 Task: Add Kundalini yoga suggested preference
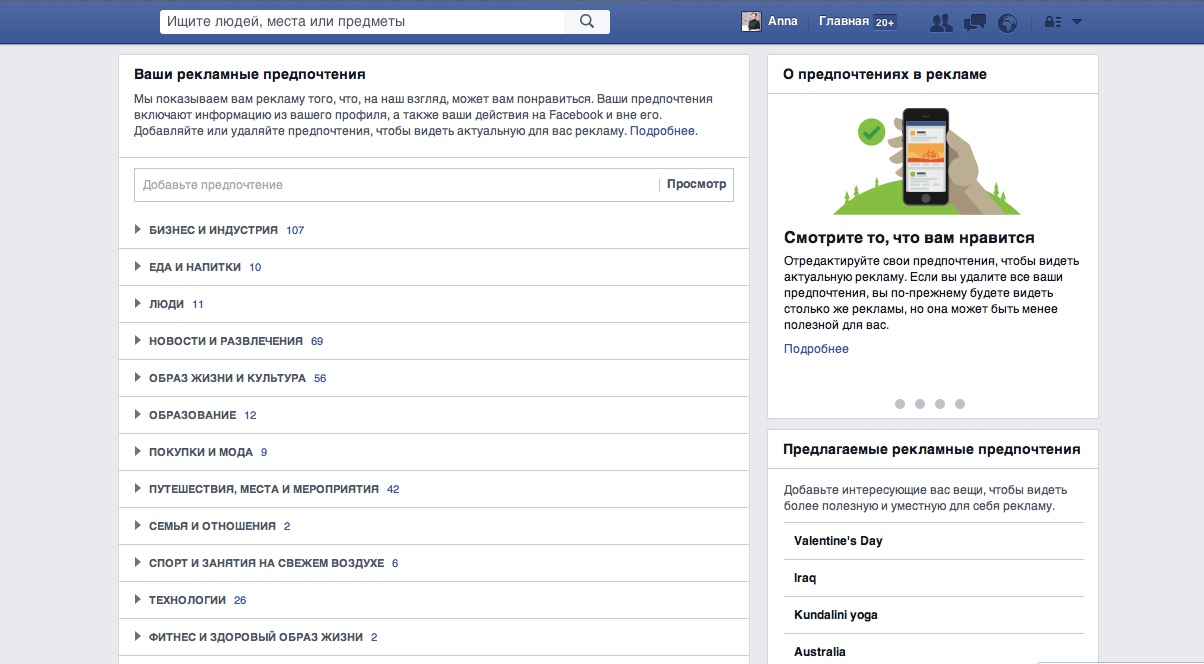[934, 615]
